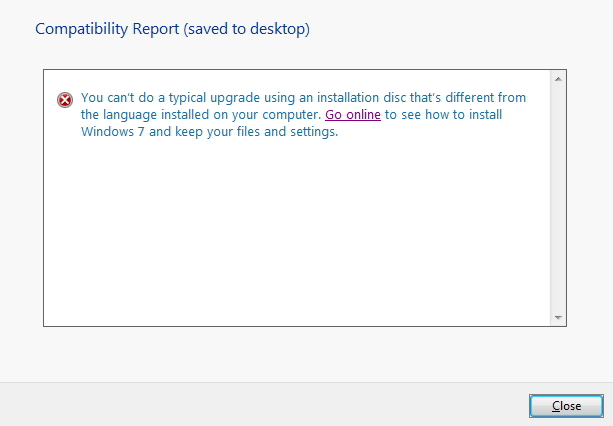Click the scrollbar down arrow
The width and height of the screenshot is (613, 426).
(558, 317)
